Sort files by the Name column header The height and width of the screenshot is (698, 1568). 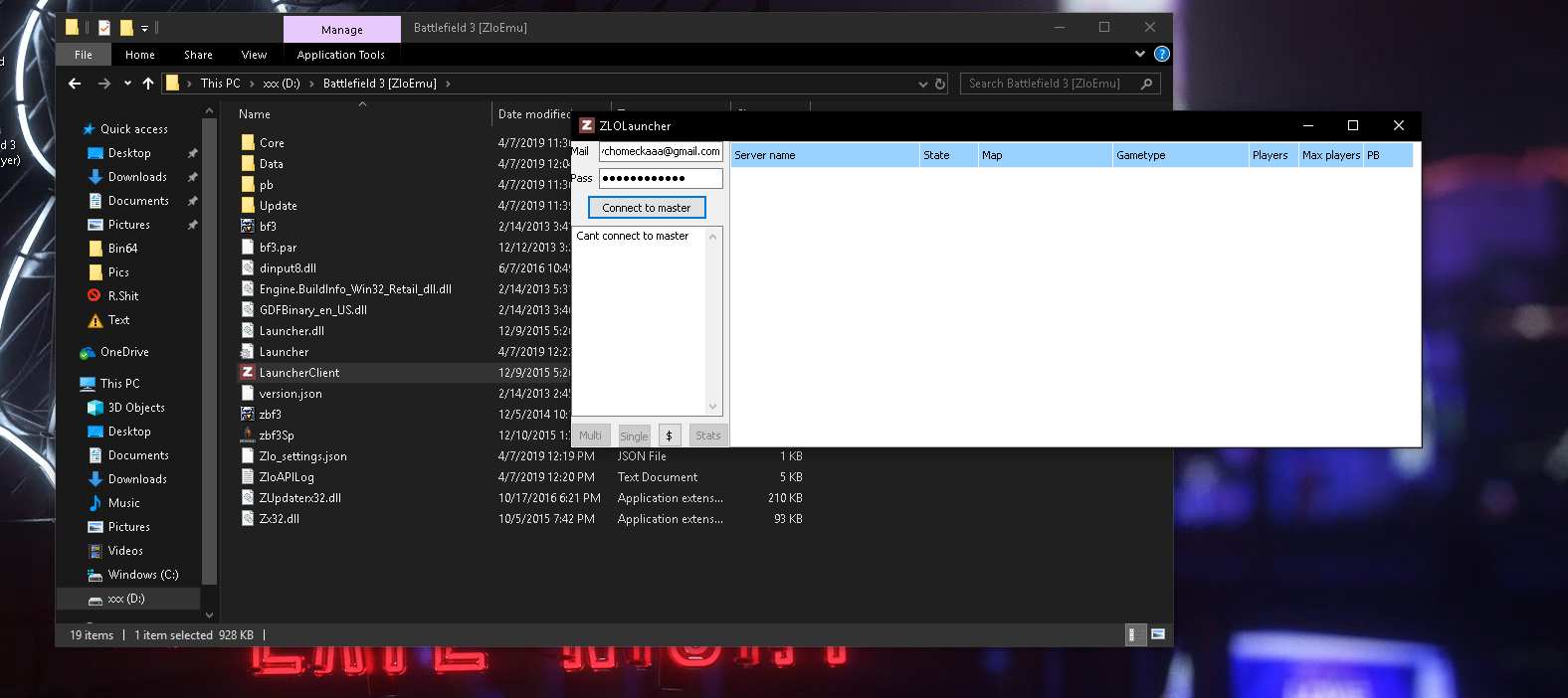(x=362, y=114)
